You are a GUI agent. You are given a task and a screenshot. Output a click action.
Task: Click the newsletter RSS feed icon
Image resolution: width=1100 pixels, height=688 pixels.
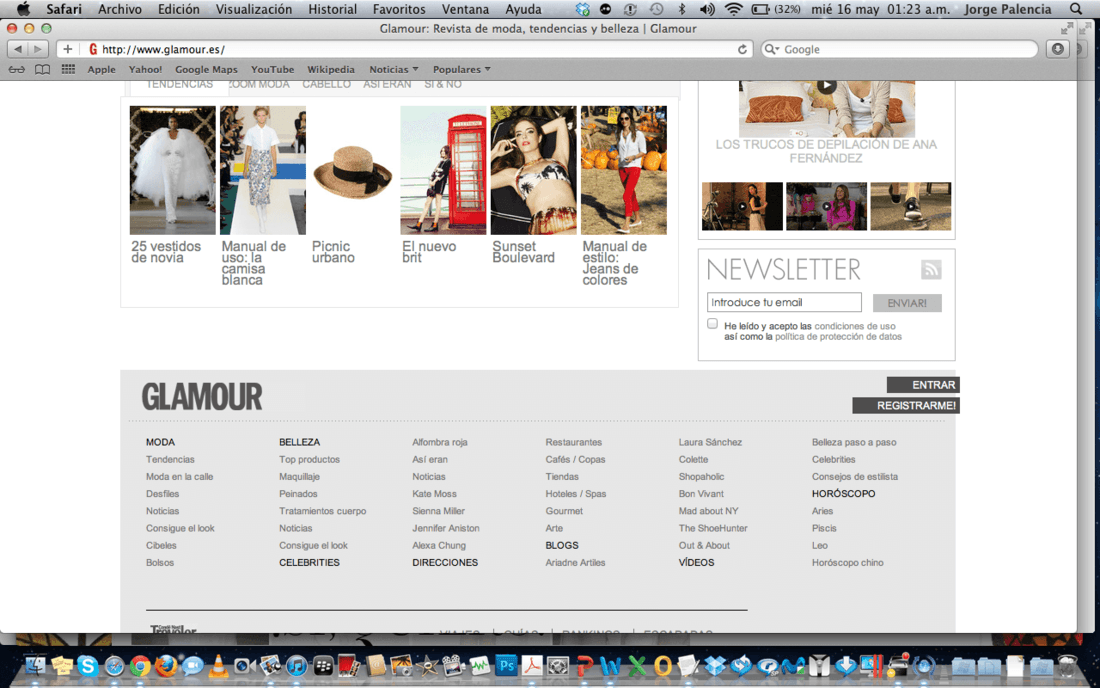pos(931,269)
